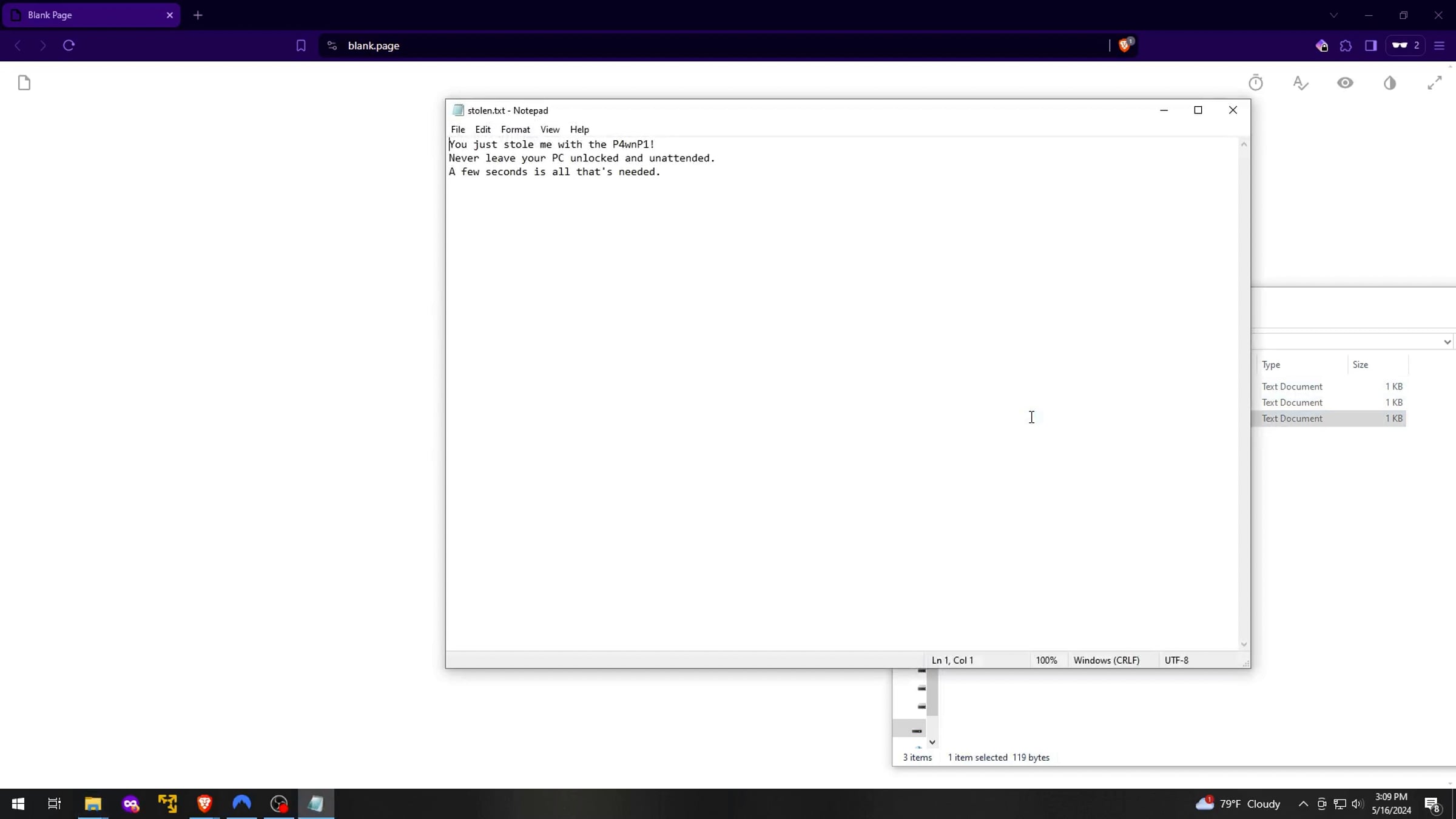Click the new document icon on blank.page
The width and height of the screenshot is (1456, 819).
(24, 83)
